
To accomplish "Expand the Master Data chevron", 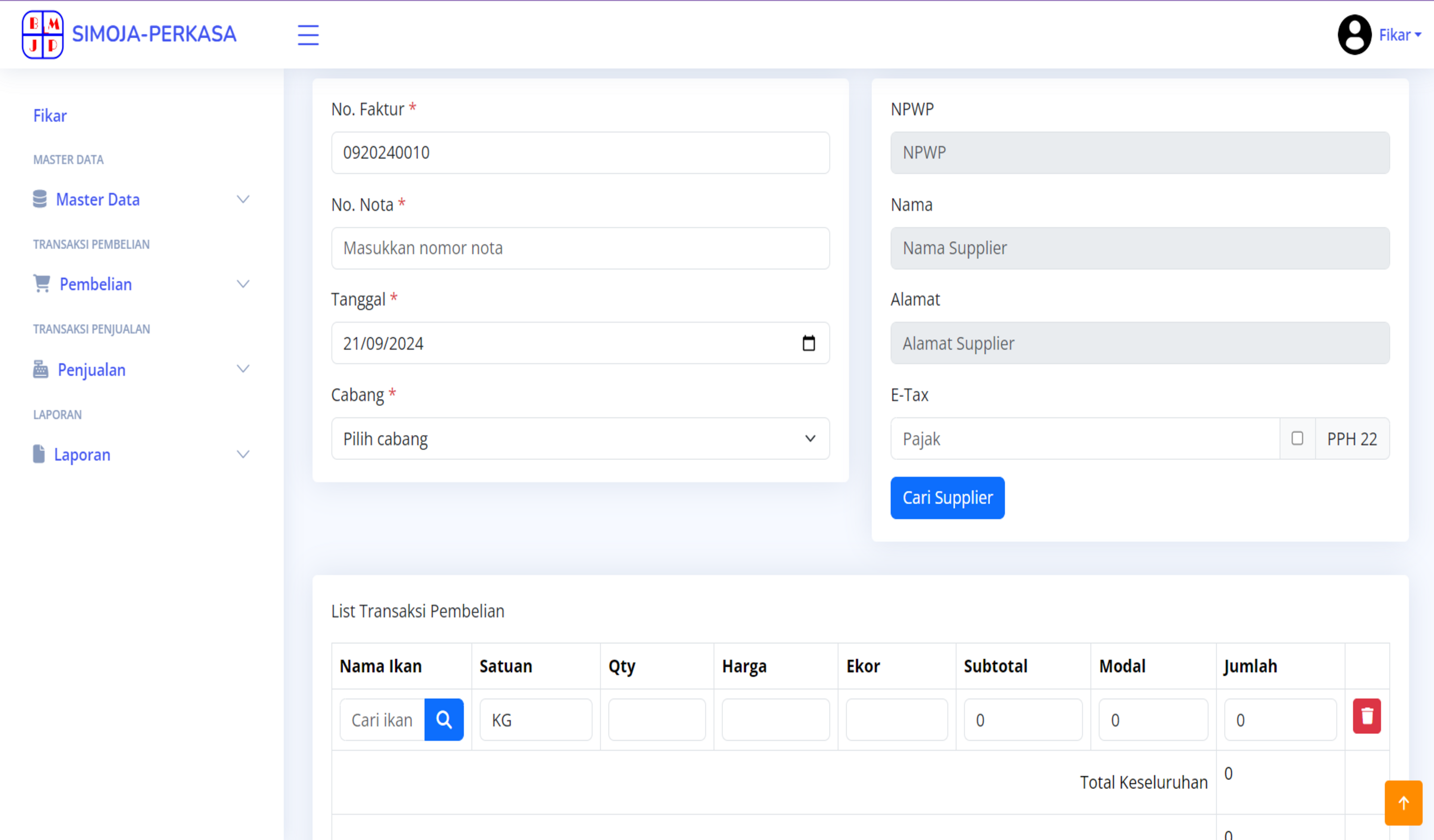I will coord(243,199).
